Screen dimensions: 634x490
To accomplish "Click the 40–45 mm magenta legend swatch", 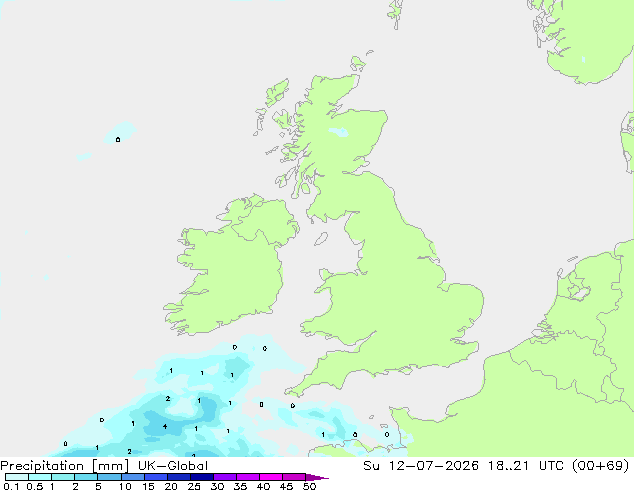I will (271, 477).
